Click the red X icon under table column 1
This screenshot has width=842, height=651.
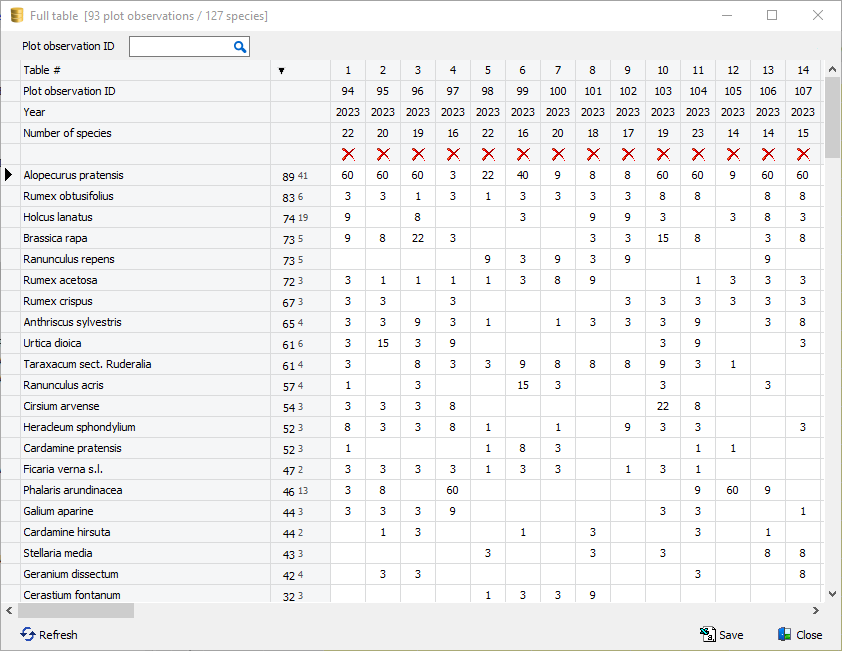[348, 154]
